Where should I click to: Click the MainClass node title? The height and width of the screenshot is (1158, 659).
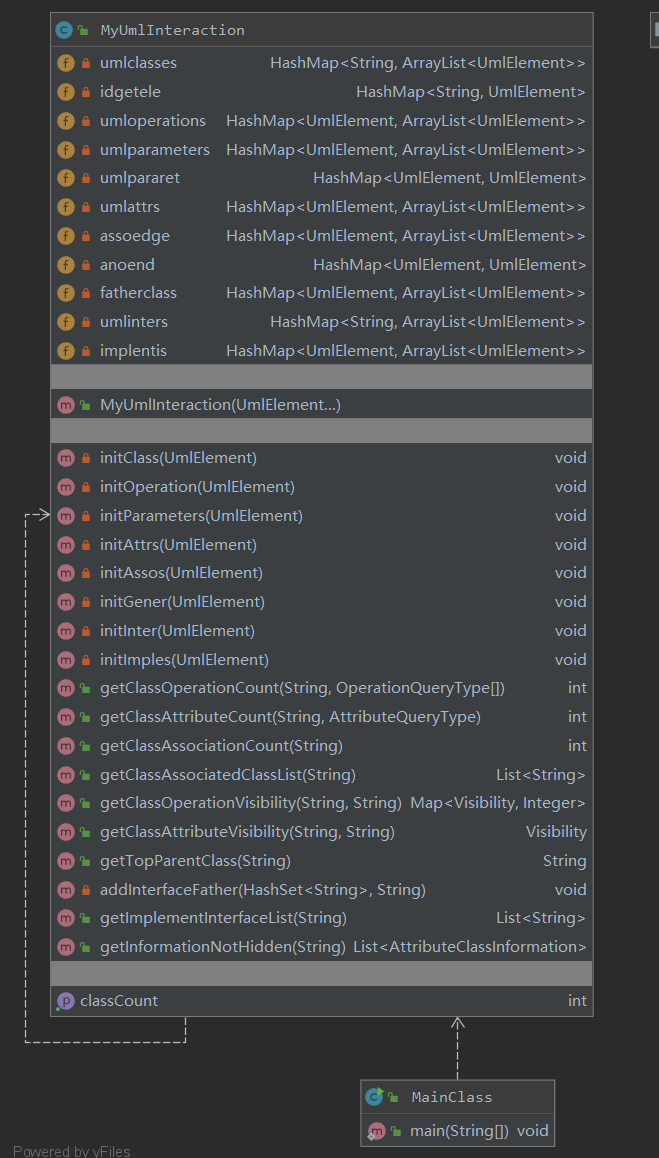[451, 1097]
